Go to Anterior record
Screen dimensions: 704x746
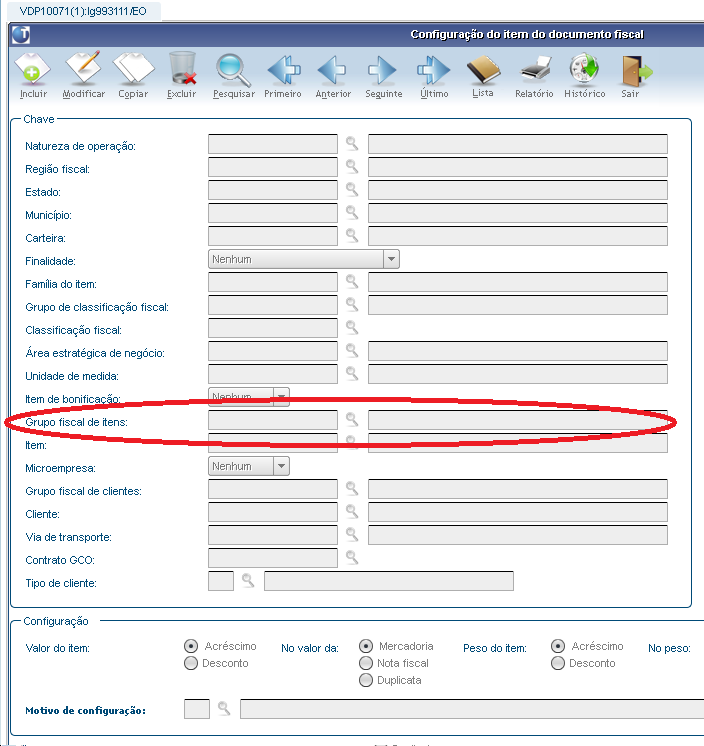(x=332, y=70)
